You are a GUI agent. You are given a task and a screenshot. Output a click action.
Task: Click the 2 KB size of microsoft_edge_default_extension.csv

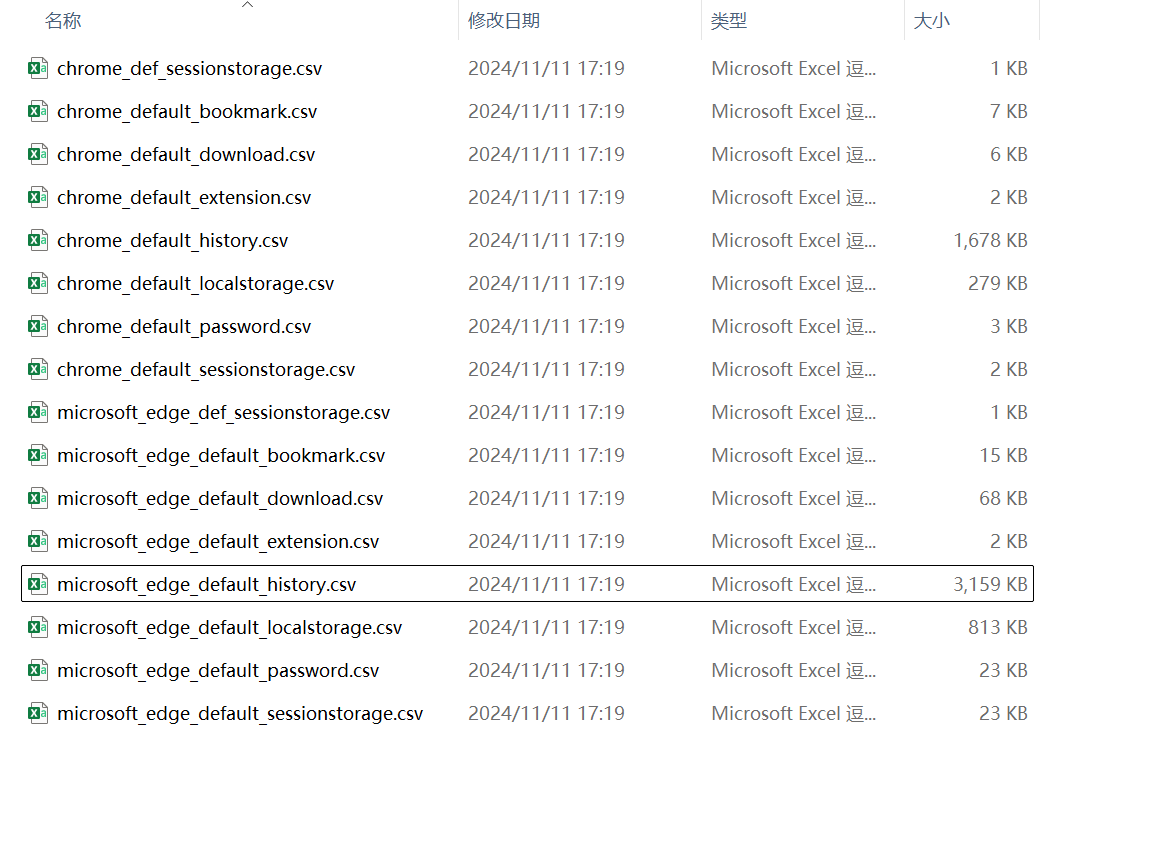coord(1008,541)
